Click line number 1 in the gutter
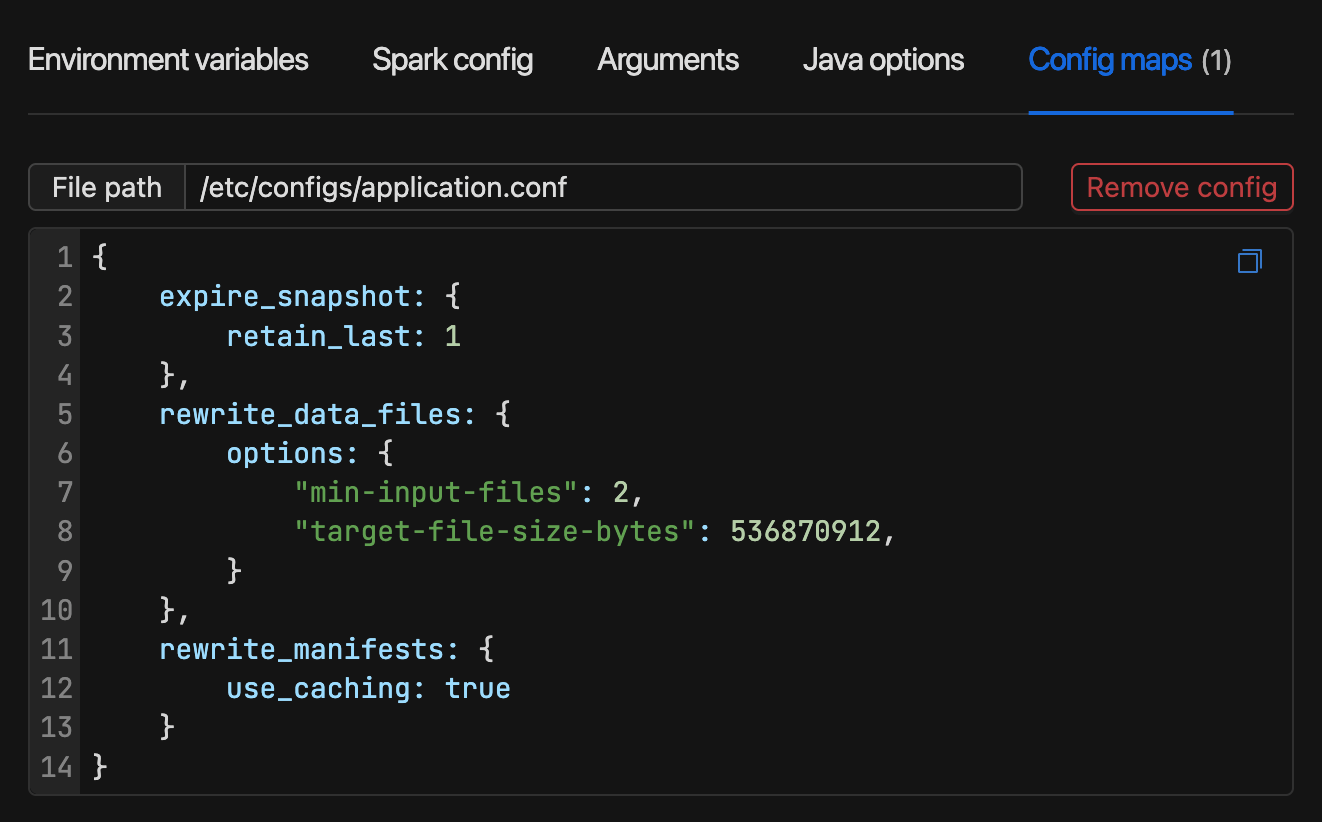Image resolution: width=1322 pixels, height=822 pixels. [64, 258]
